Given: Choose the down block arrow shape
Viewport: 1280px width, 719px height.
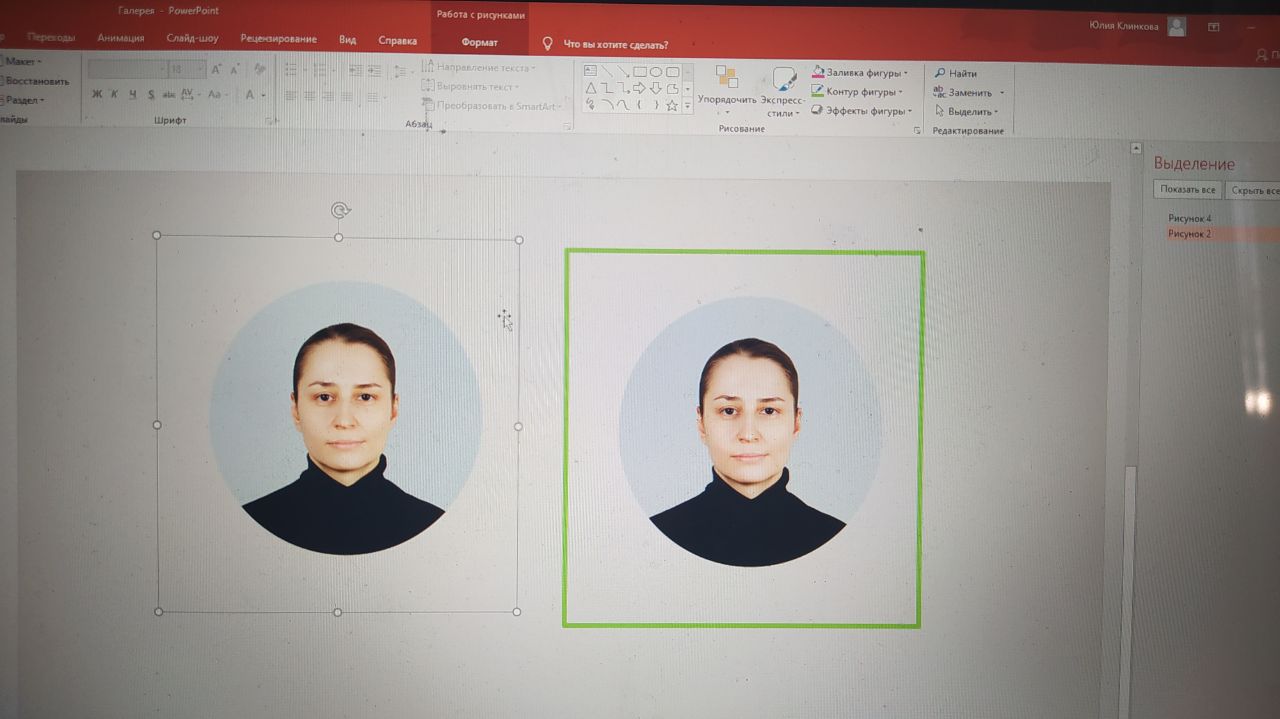Looking at the screenshot, I should [656, 88].
